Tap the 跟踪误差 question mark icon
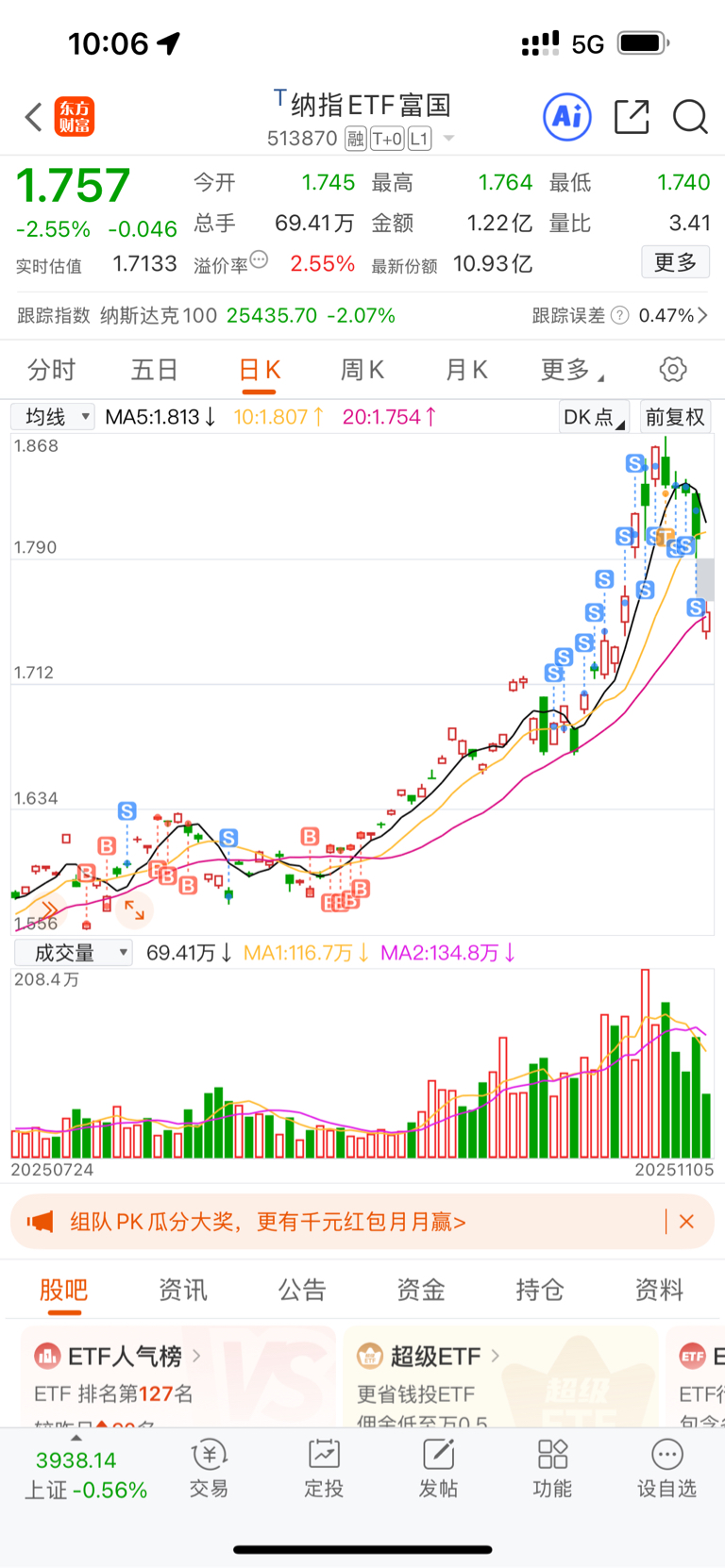Screen dimensions: 725x1568 pos(619,315)
